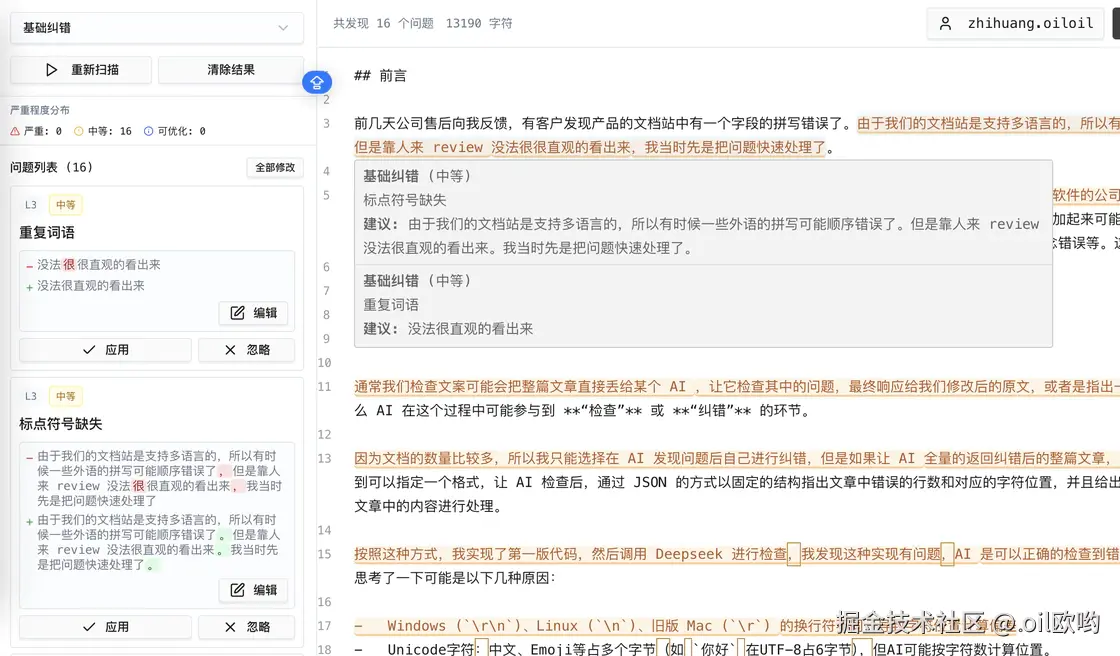The width and height of the screenshot is (1120, 656).
Task: Click tooltip suggestion 建议：没法很直观的看出来
Action: tap(449, 329)
